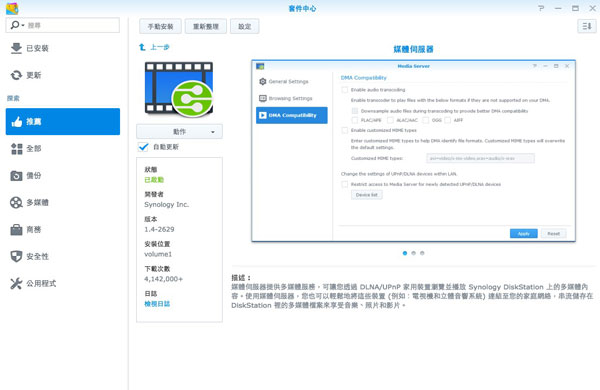Click the 多媒體 film reel icon
Screen dimensions: 600x390
16,202
